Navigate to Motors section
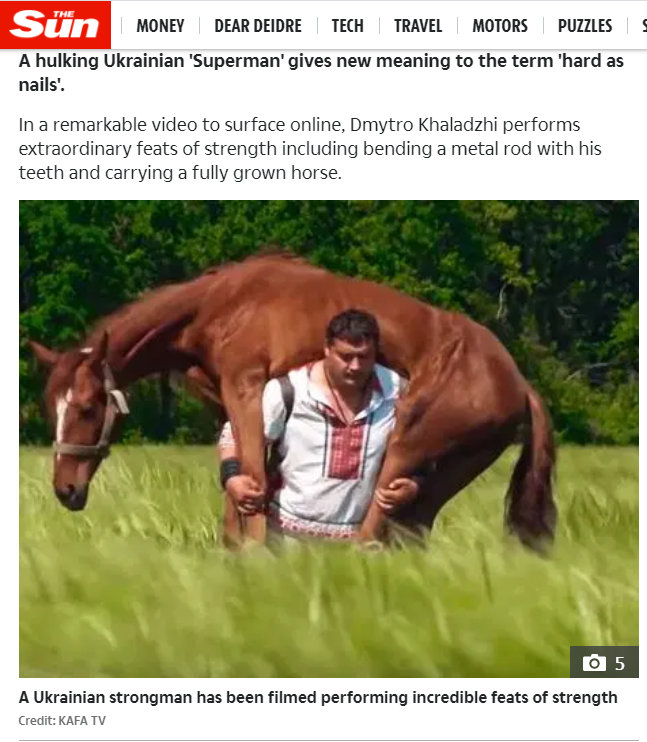This screenshot has width=647, height=742. [500, 26]
